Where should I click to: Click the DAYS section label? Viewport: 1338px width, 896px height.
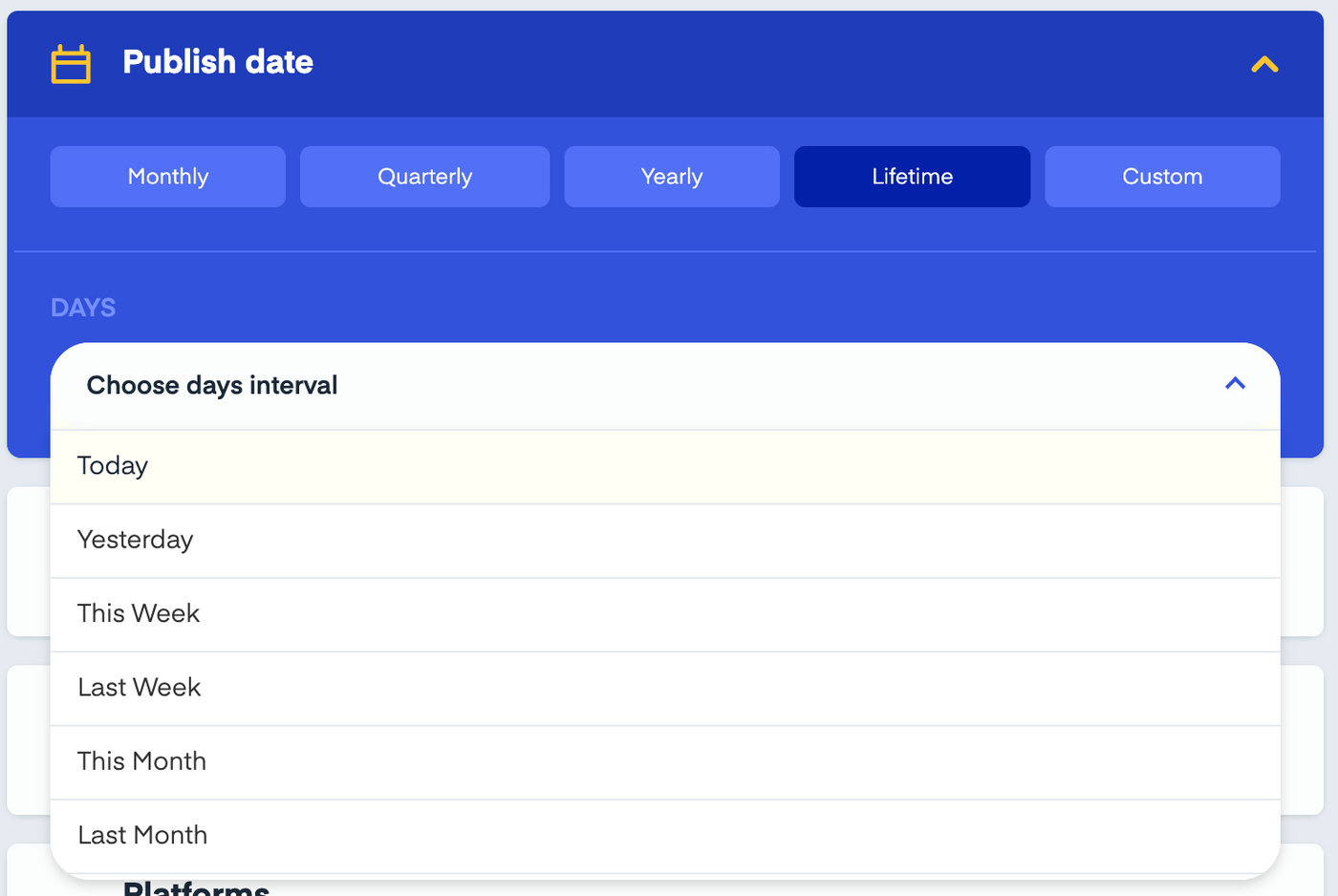pos(83,308)
